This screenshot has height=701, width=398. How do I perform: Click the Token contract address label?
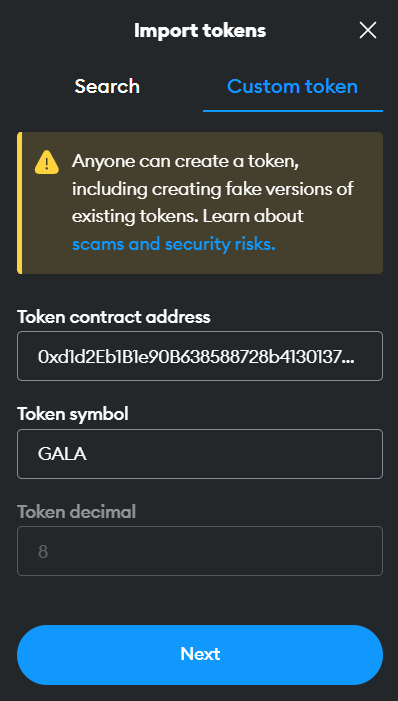tap(114, 317)
